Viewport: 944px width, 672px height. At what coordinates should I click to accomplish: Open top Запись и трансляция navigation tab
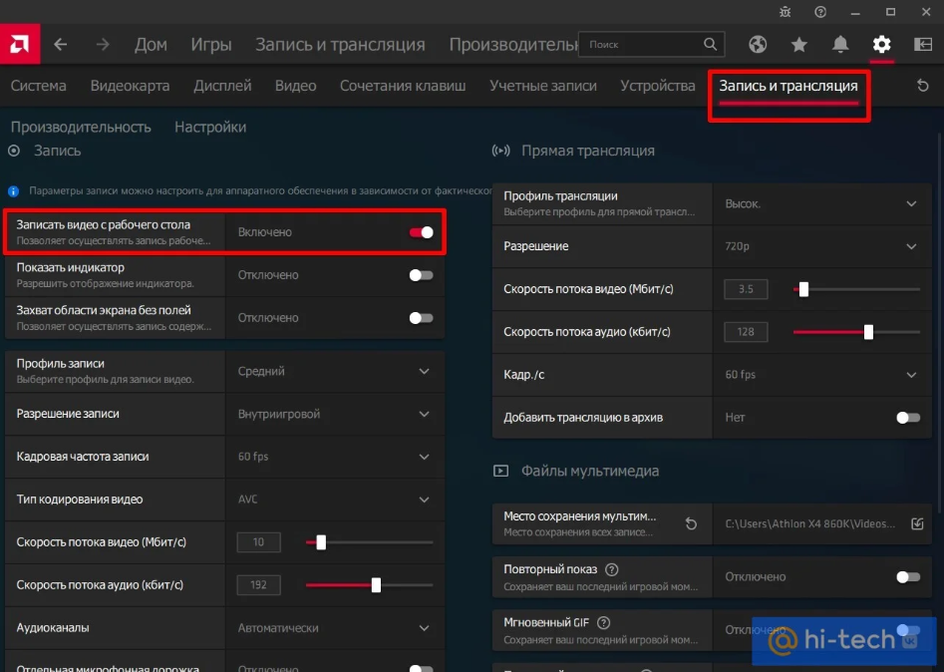pyautogui.click(x=340, y=44)
